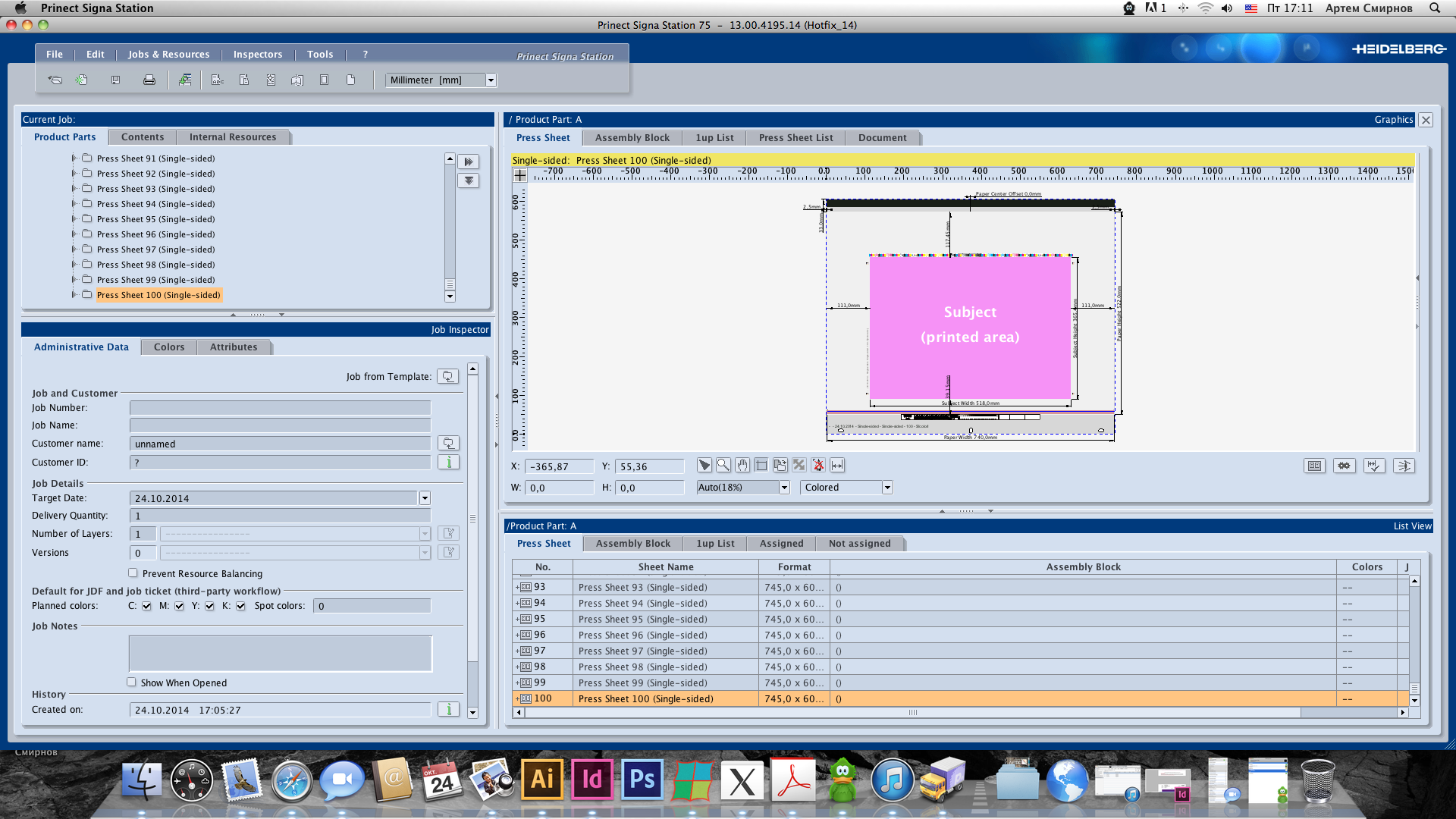Click the green info icon next to Created on
1456x819 pixels.
click(448, 709)
